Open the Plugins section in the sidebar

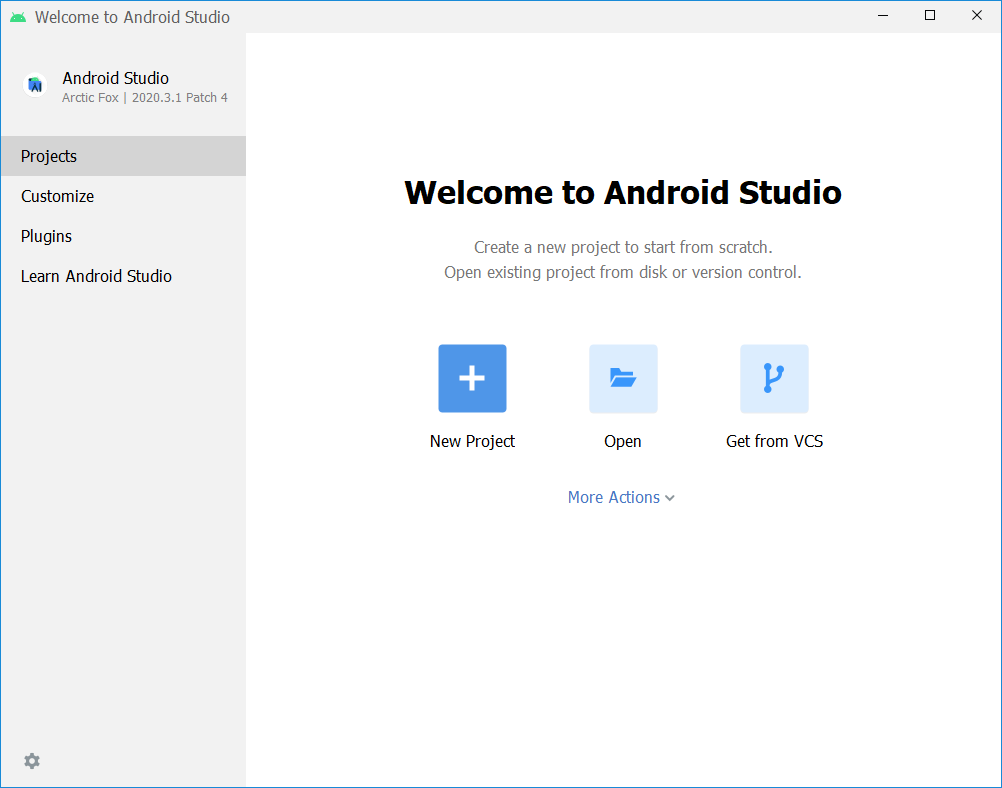pos(46,236)
